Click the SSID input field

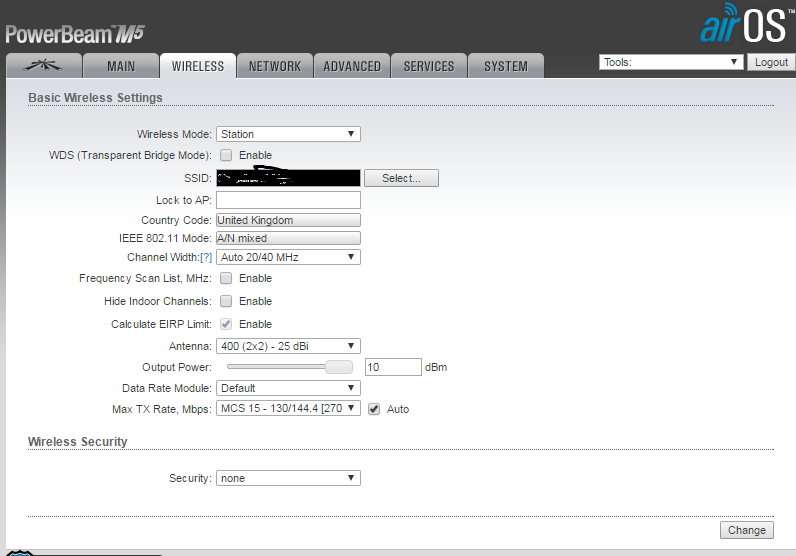(288, 178)
